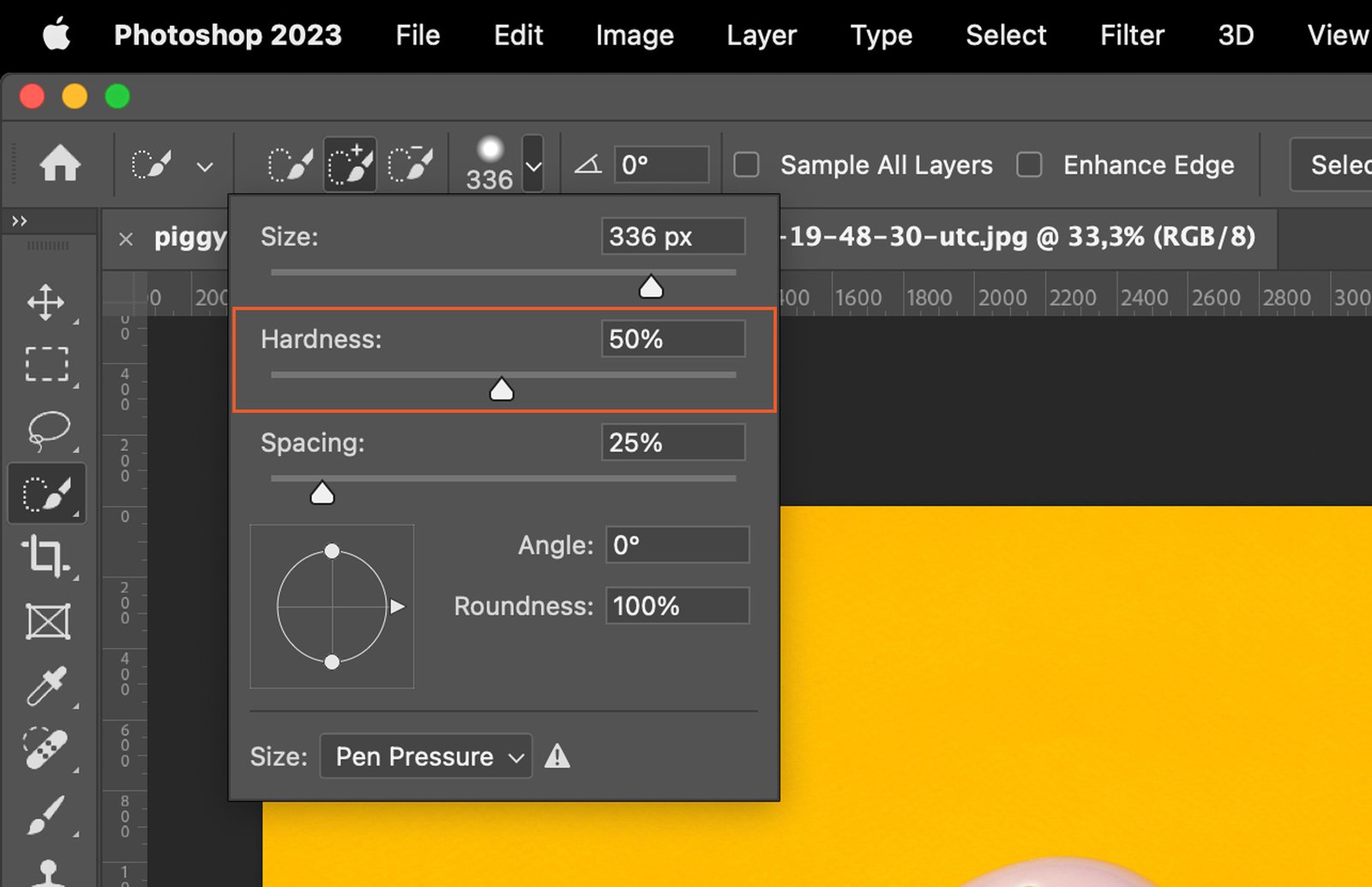Viewport: 1372px width, 887px height.
Task: Select the Frame tool
Action: (47, 621)
